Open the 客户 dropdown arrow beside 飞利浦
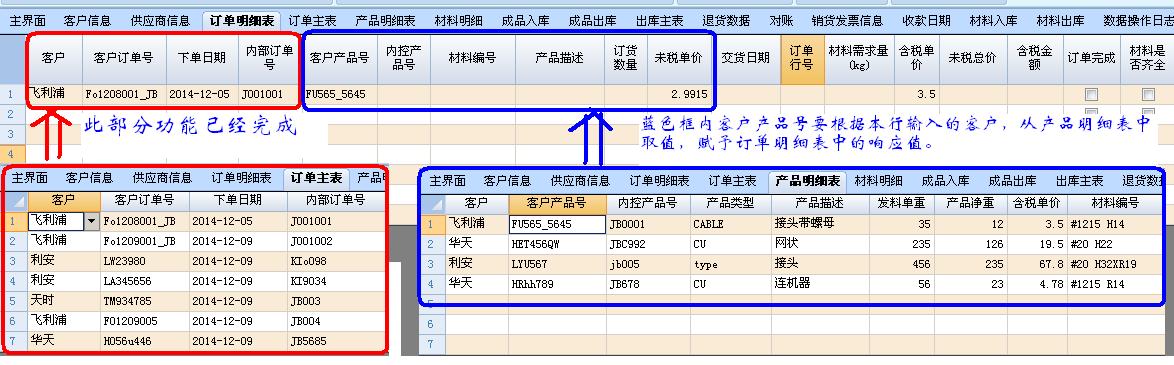 pos(92,221)
